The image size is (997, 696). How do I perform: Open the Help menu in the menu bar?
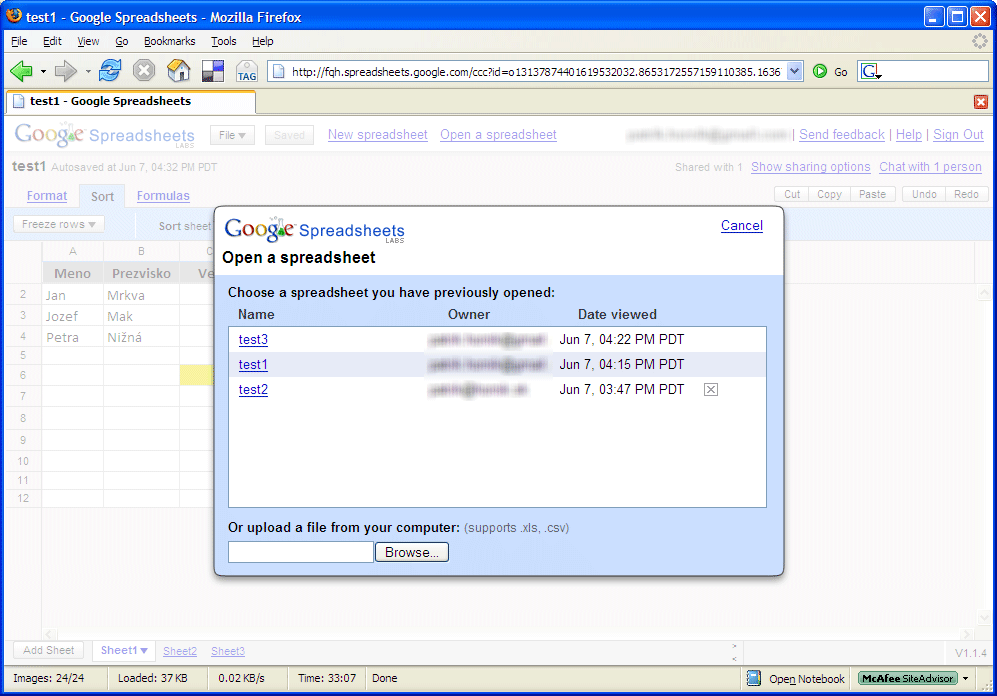[263, 41]
